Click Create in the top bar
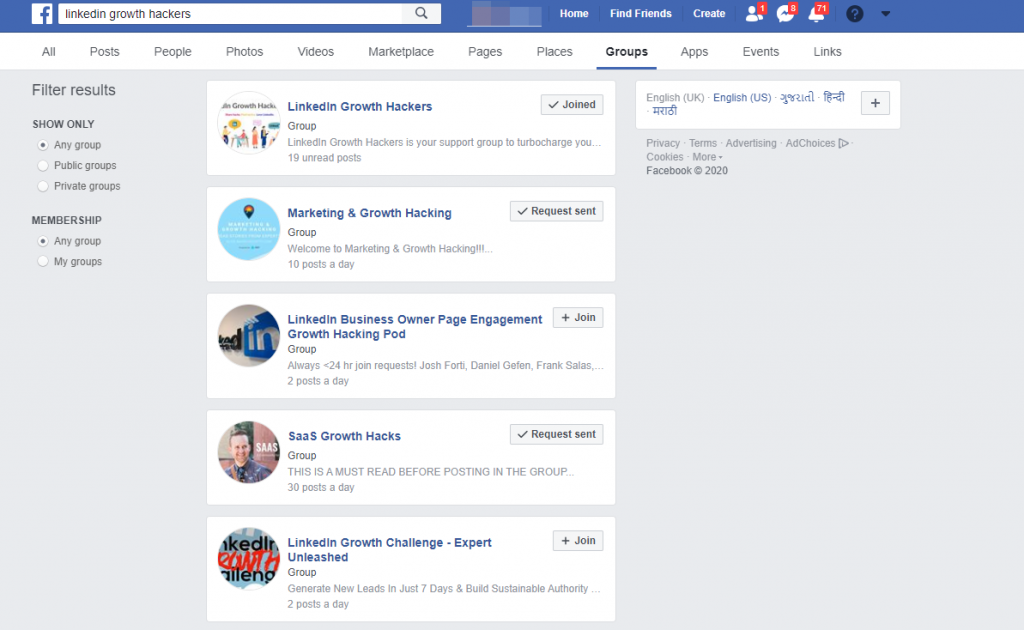Viewport: 1024px width, 630px height. pos(709,13)
